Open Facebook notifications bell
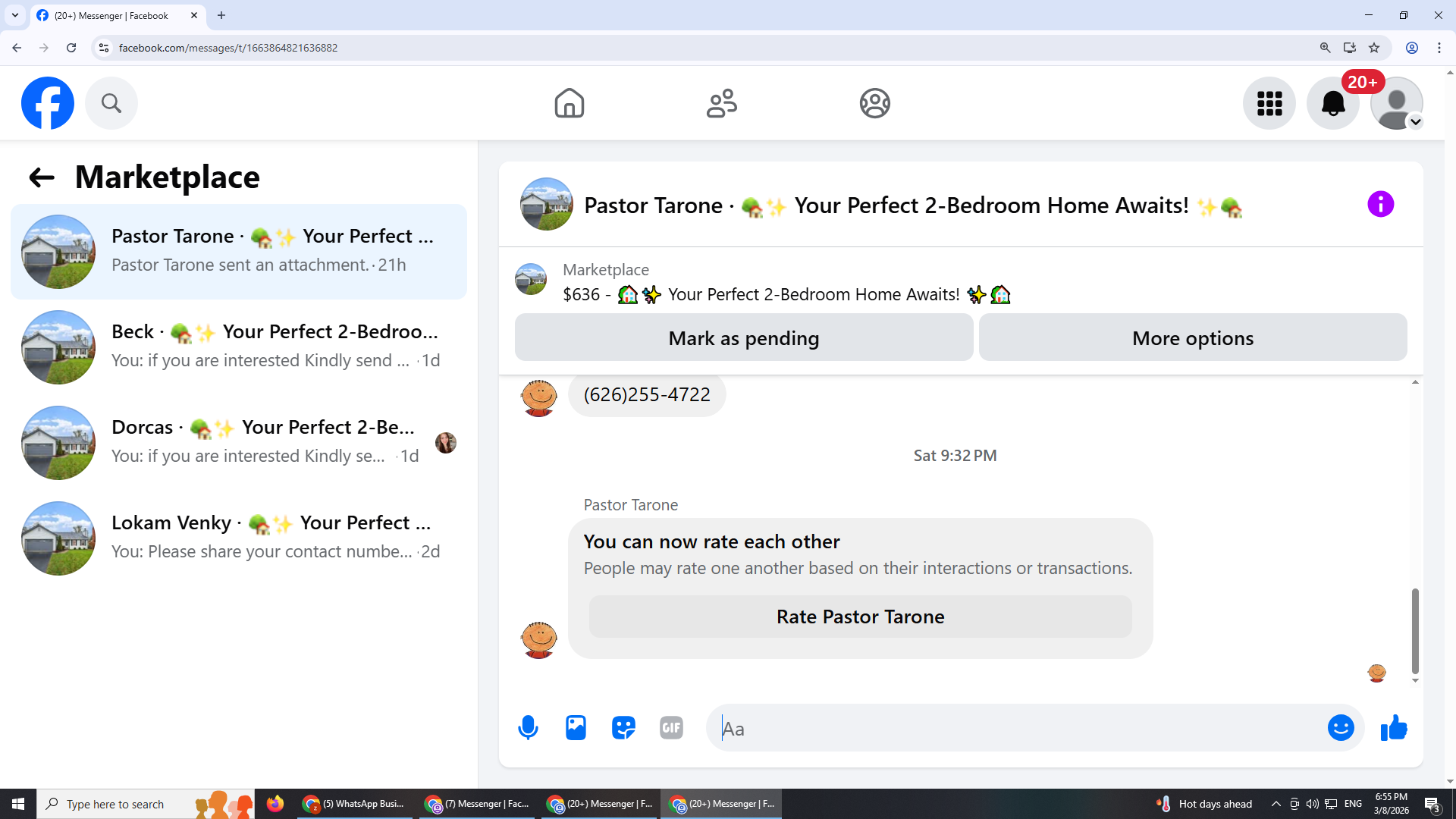 coord(1332,103)
